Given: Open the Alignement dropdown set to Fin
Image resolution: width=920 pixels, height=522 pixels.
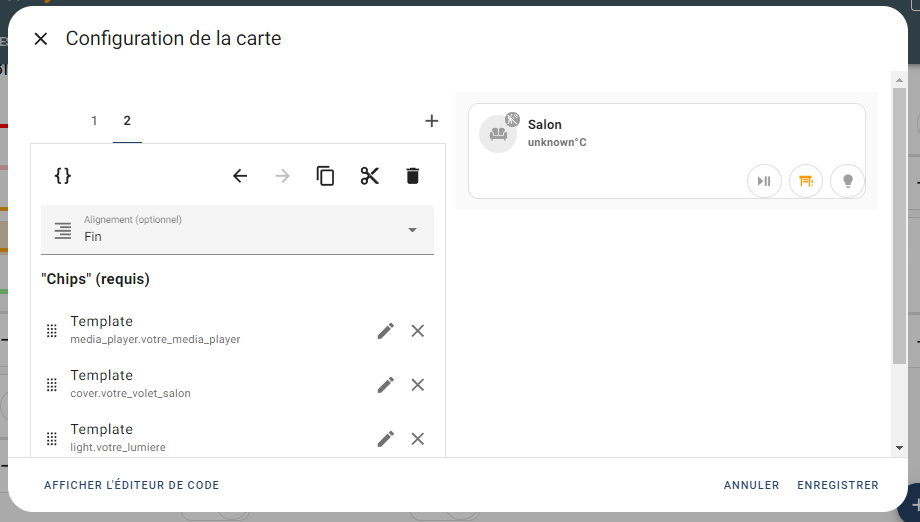Looking at the screenshot, I should click(x=238, y=230).
